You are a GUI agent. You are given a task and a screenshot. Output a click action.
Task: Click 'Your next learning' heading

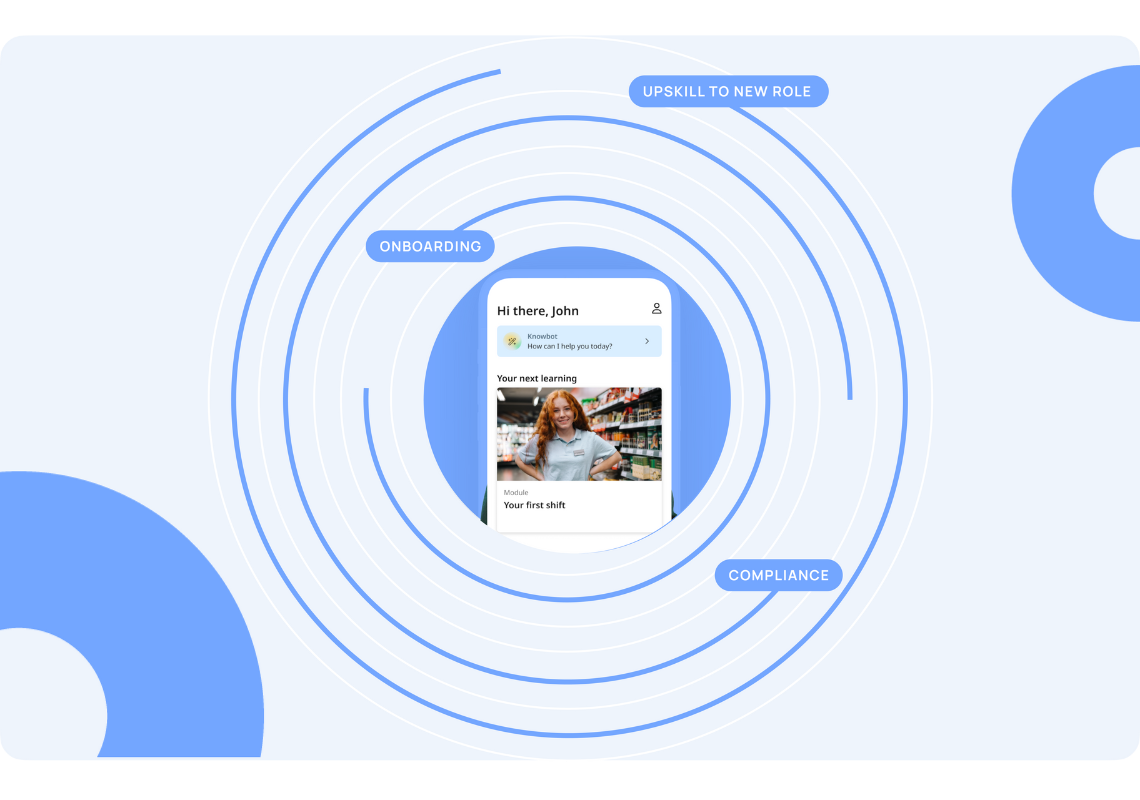point(537,378)
